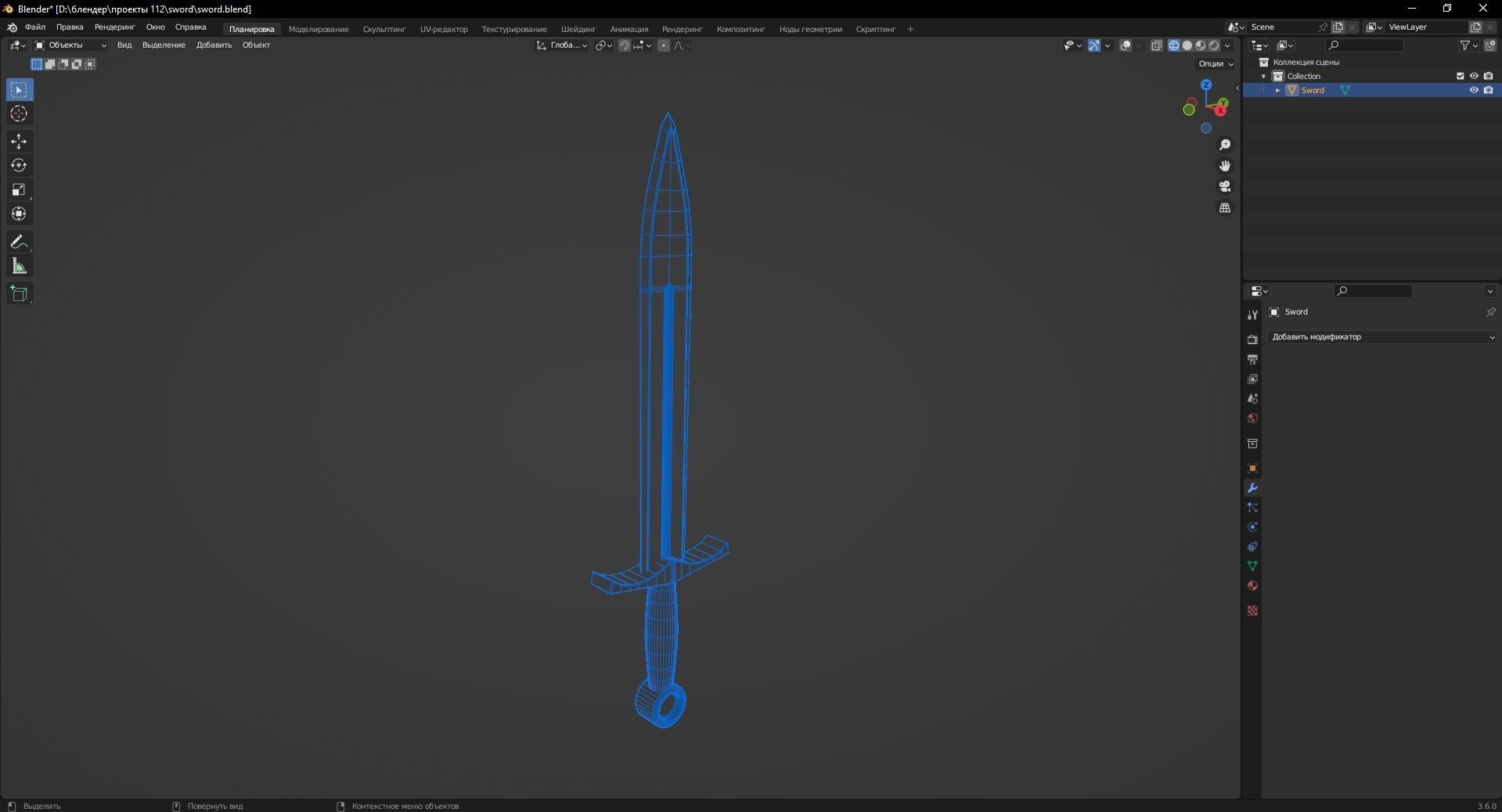Click the pan view hand icon
1502x812 pixels.
pyautogui.click(x=1225, y=166)
